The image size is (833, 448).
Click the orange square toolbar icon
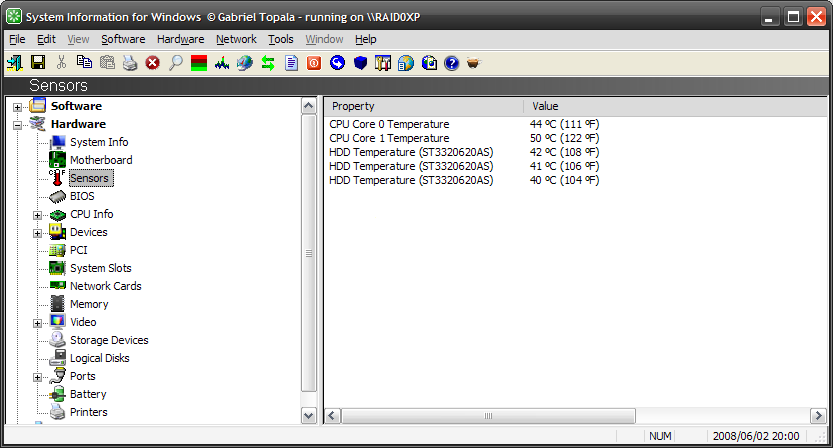tap(314, 63)
